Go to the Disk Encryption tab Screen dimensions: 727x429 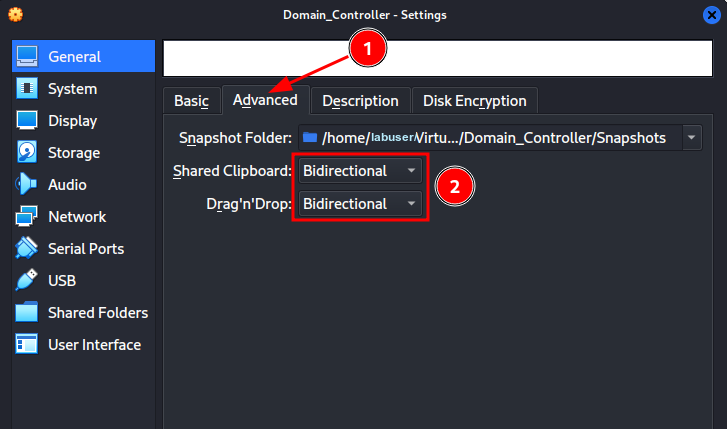[x=475, y=101]
